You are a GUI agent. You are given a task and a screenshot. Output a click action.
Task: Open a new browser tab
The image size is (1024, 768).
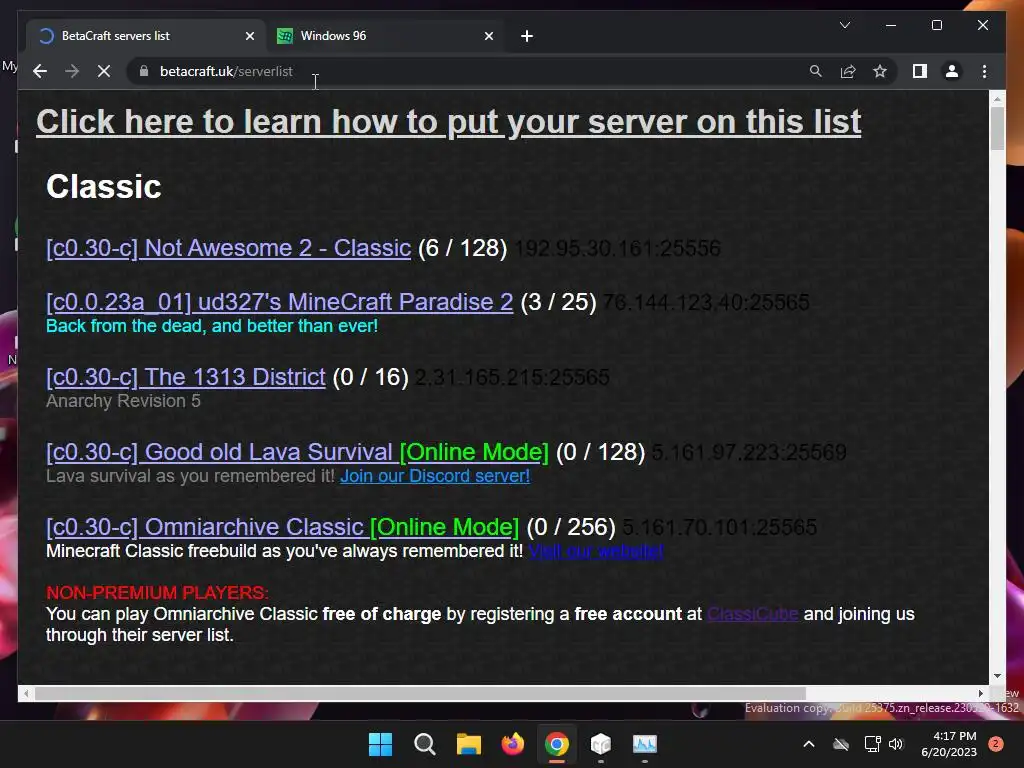(x=527, y=36)
